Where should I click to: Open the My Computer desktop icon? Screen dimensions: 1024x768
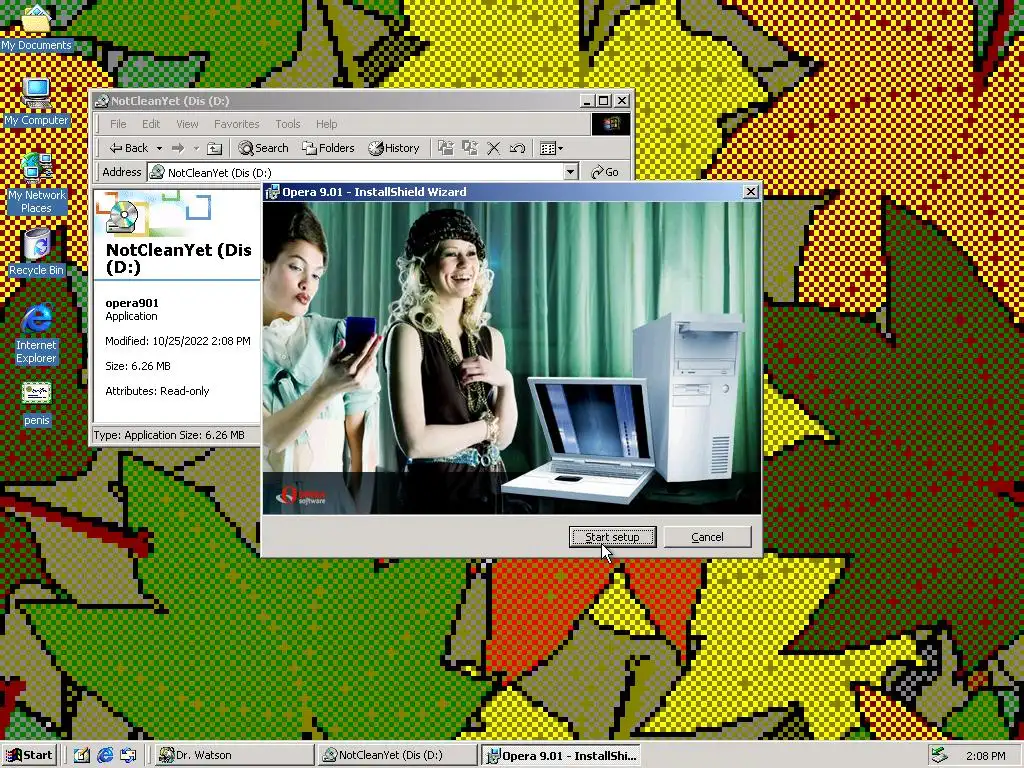36,102
